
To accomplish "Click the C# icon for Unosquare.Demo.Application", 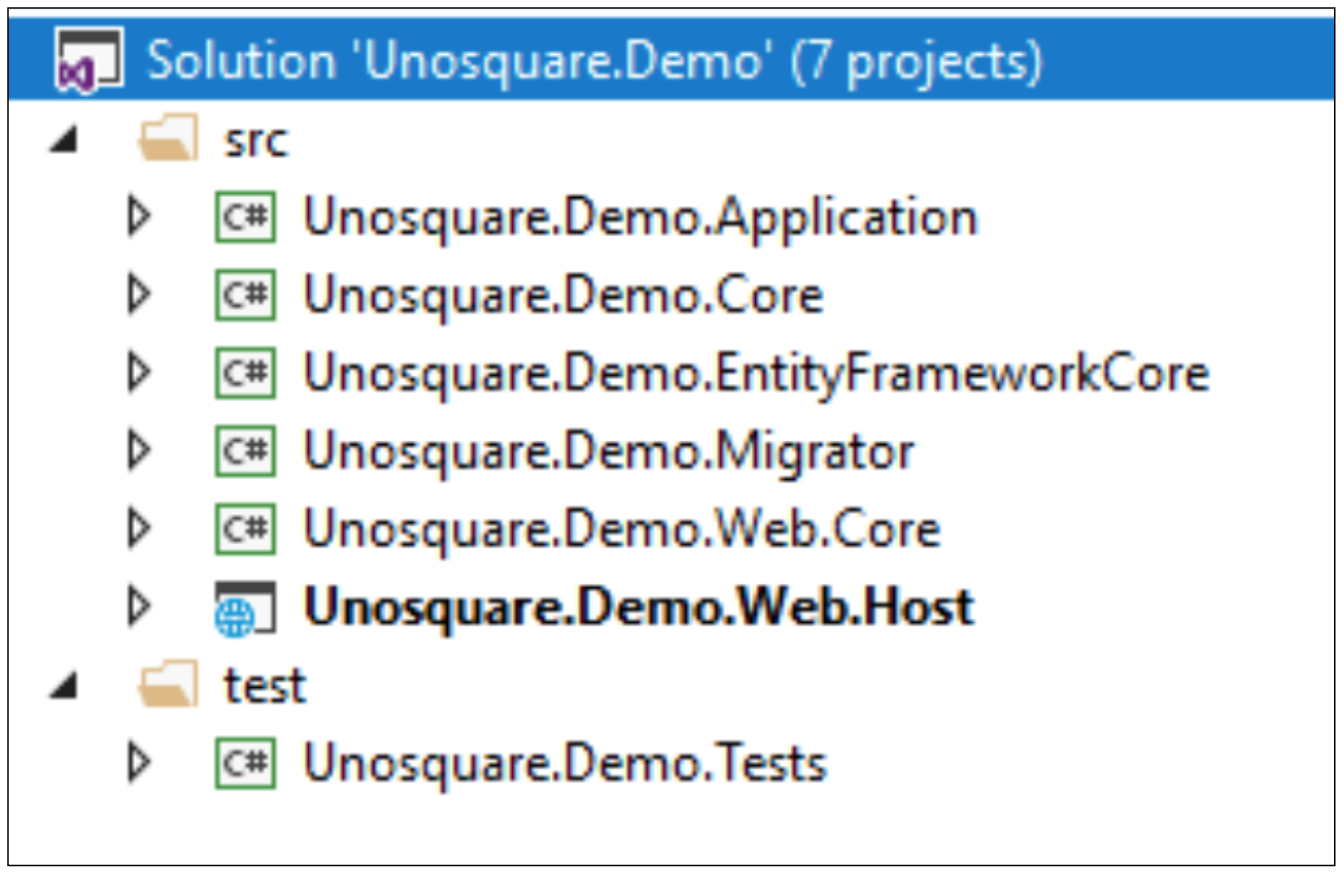I will [245, 217].
